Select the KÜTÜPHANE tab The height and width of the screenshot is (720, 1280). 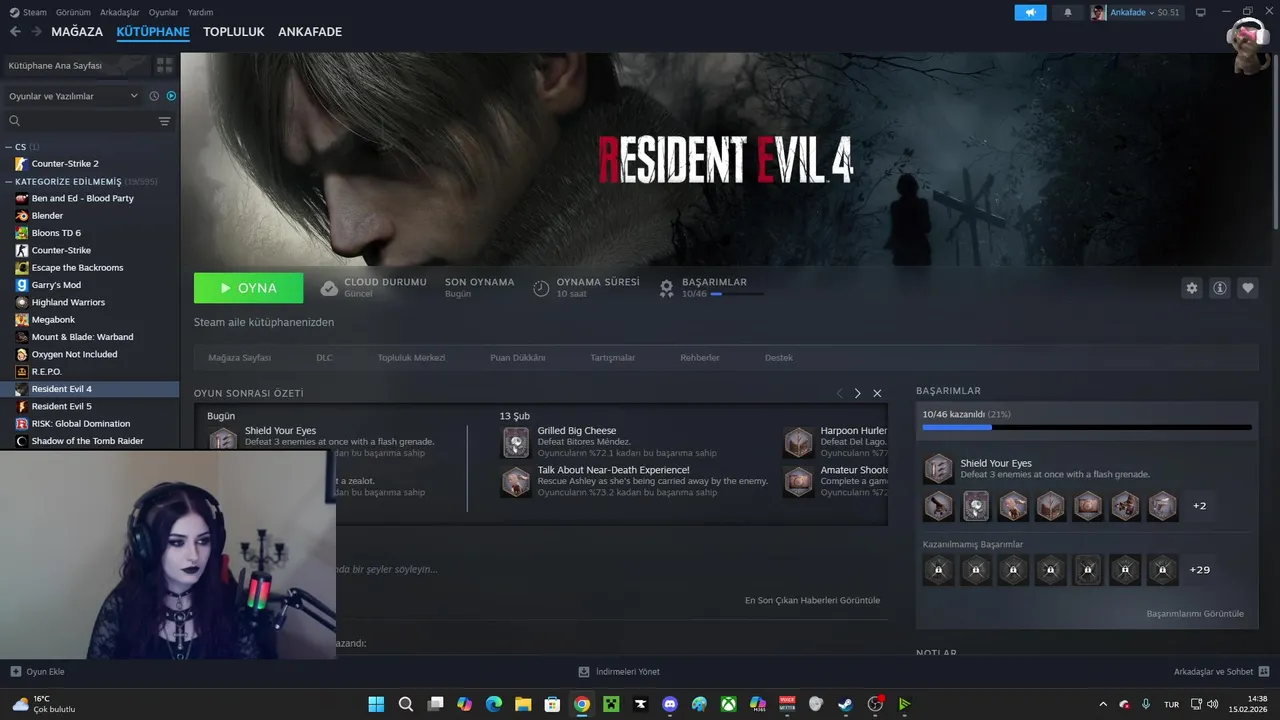click(153, 32)
